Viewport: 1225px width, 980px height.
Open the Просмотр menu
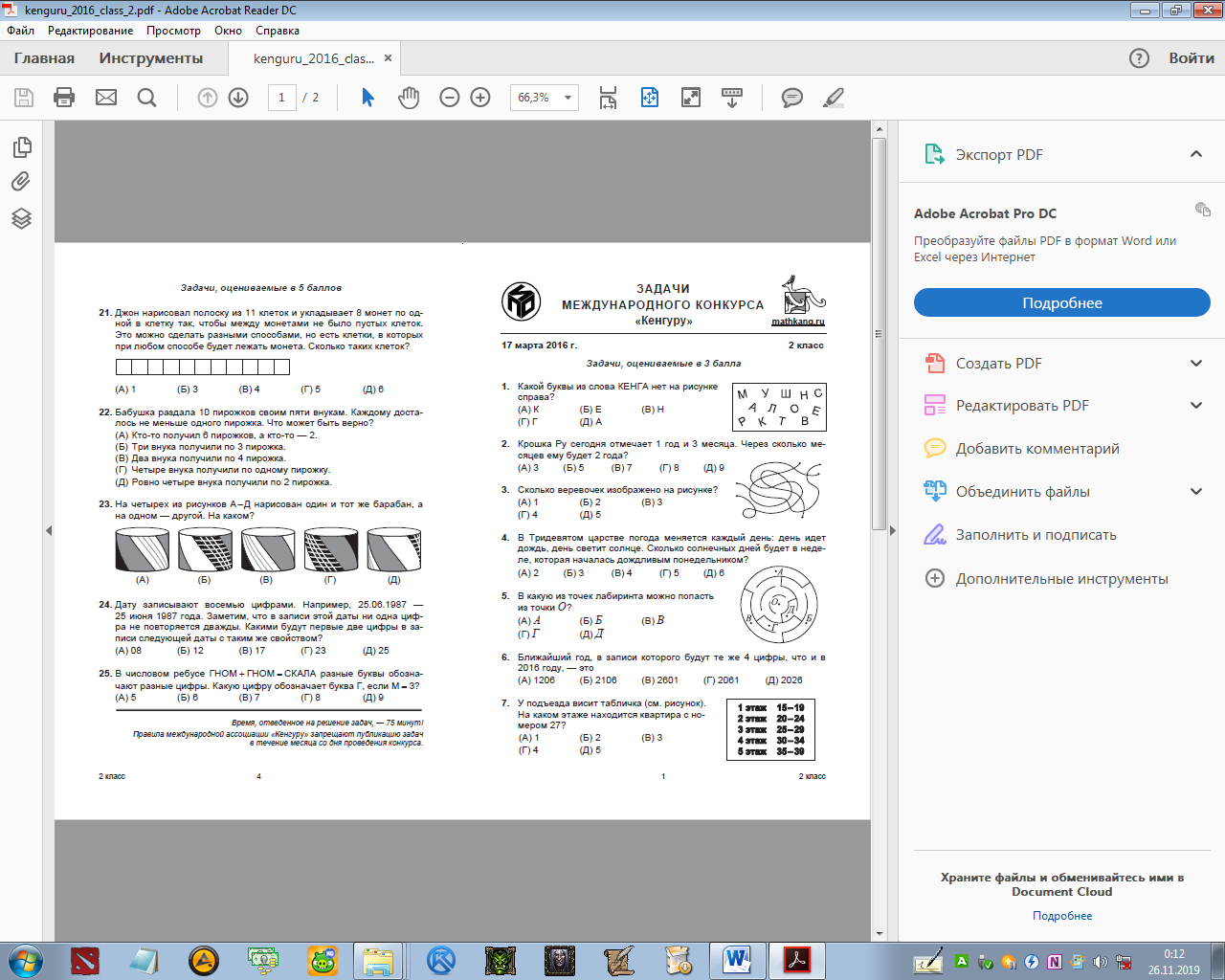(x=173, y=31)
